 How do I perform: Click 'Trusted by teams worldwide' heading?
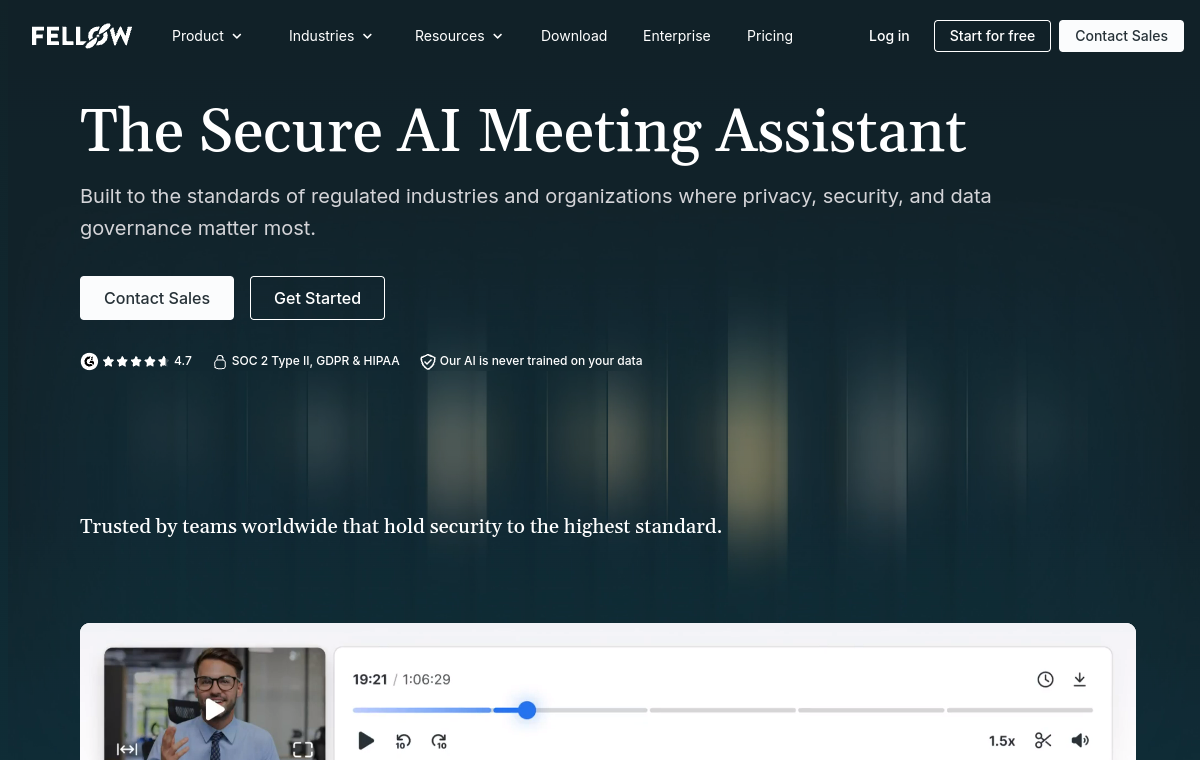(401, 526)
